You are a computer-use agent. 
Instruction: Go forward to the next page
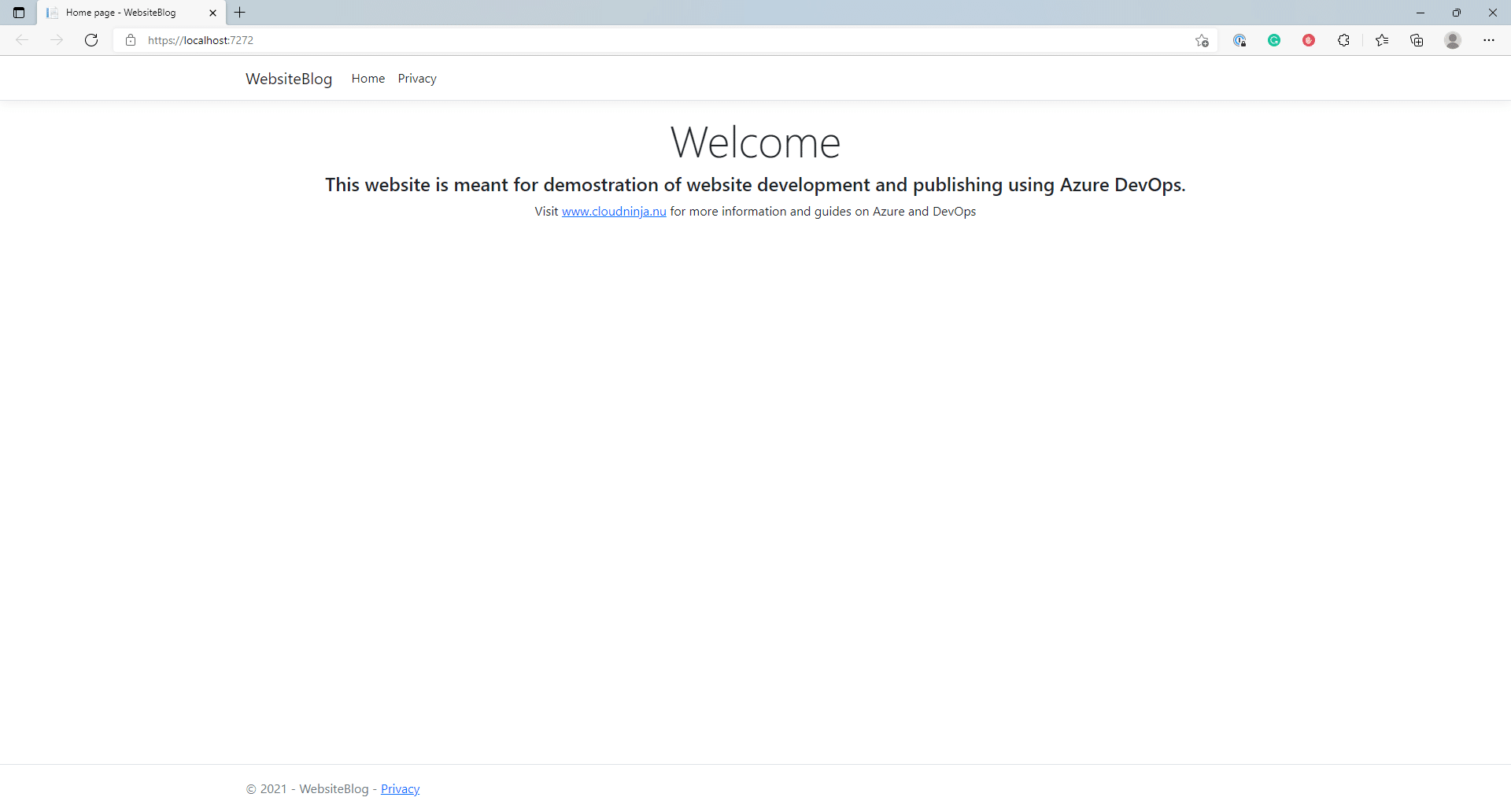57,40
